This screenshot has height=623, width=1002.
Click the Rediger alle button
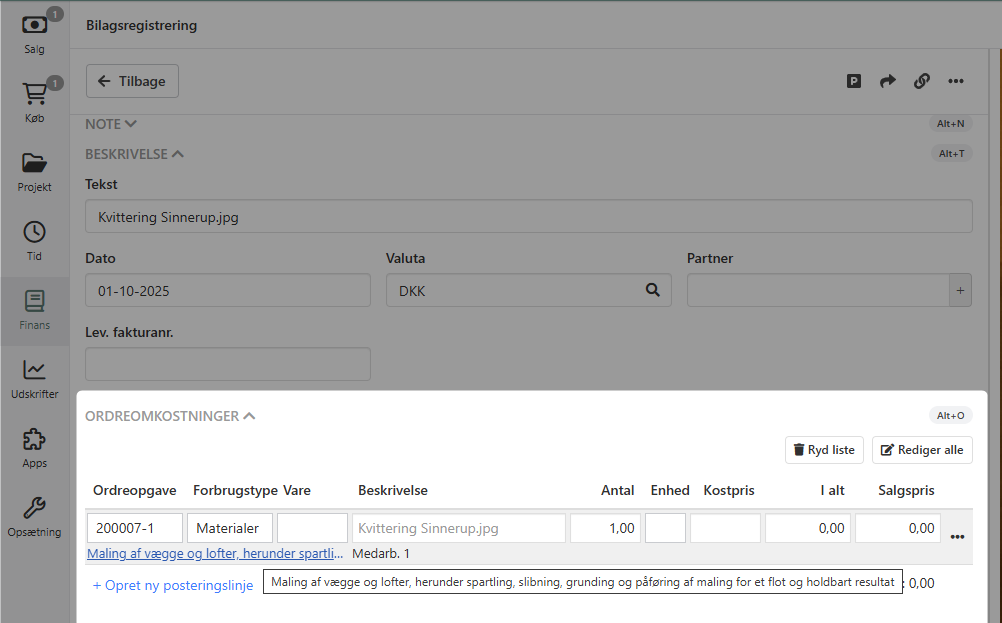(x=922, y=450)
